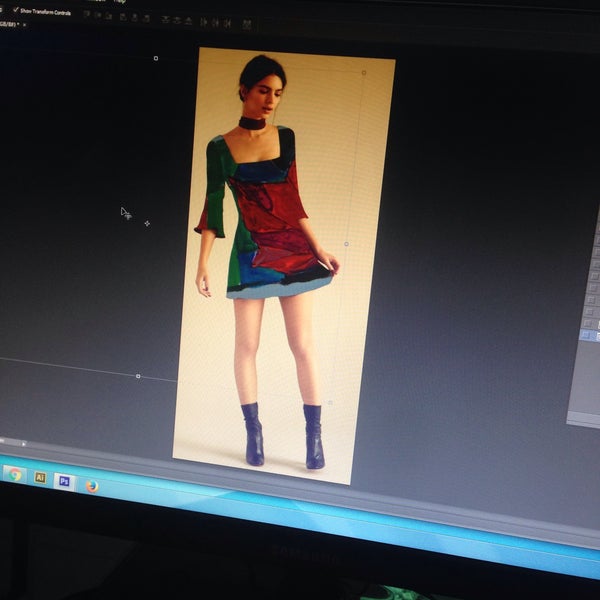This screenshot has width=600, height=600.
Task: Click the bottom-left transform handle
Action: [138, 376]
